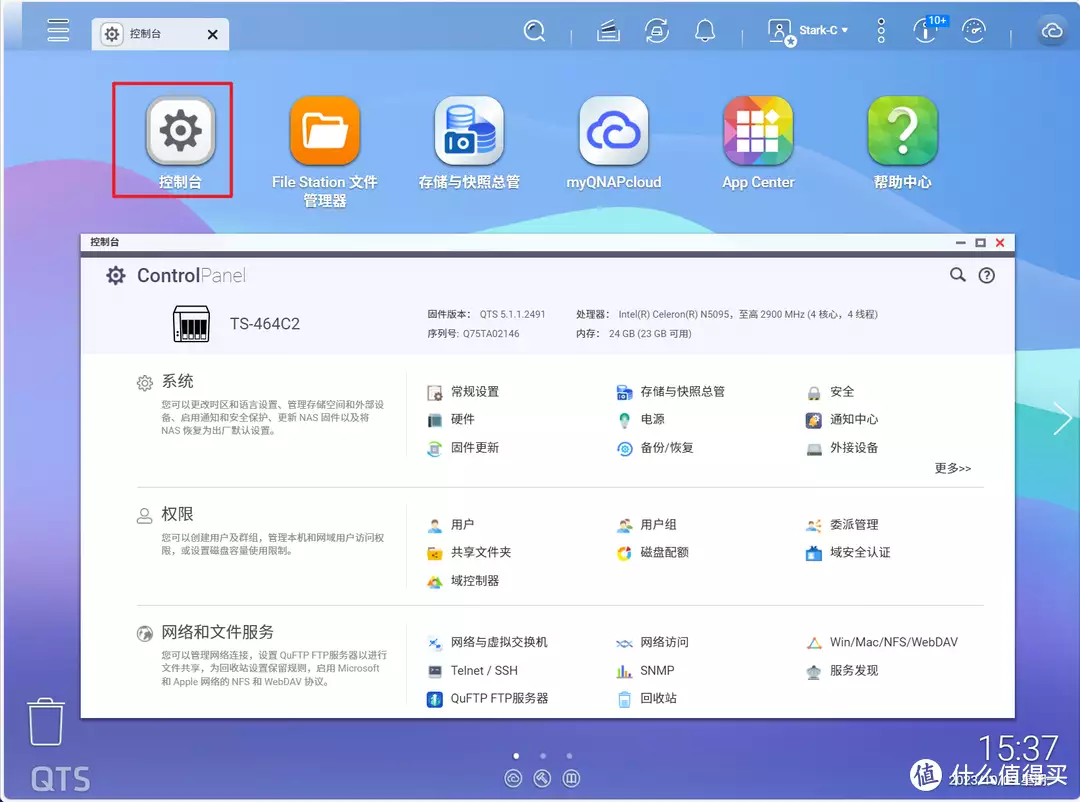The image size is (1080, 802).
Task: Click 更多>> to show more system items
Action: [953, 469]
